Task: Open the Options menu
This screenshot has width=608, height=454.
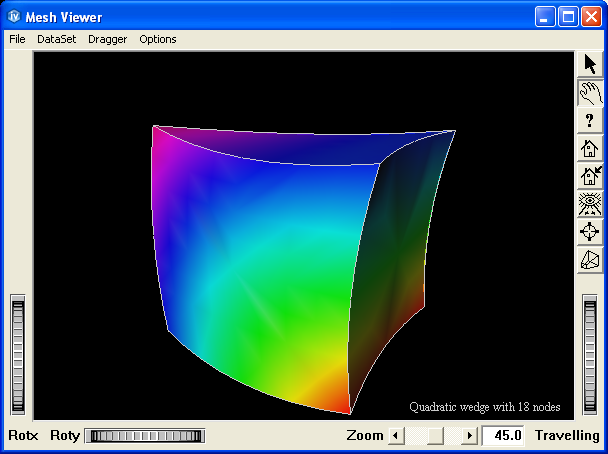Action: click(x=158, y=39)
